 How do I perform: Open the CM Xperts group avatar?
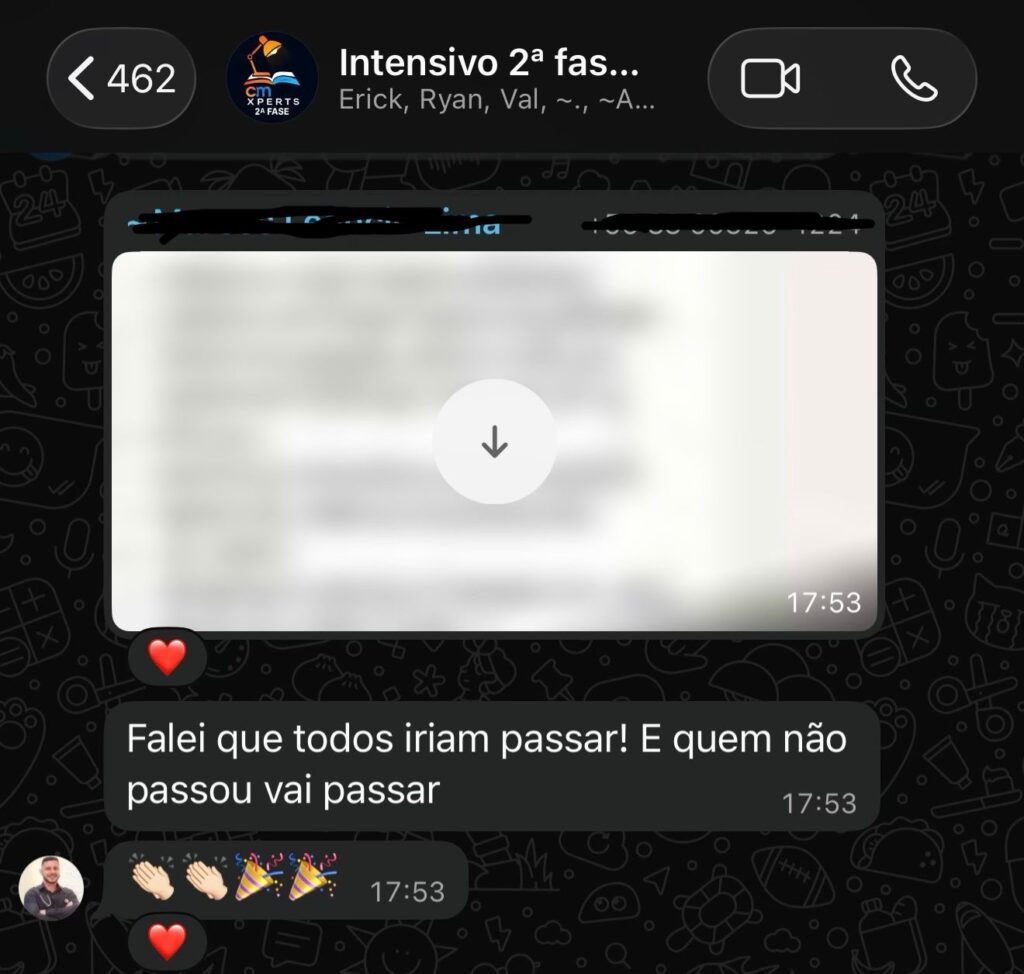pyautogui.click(x=272, y=78)
